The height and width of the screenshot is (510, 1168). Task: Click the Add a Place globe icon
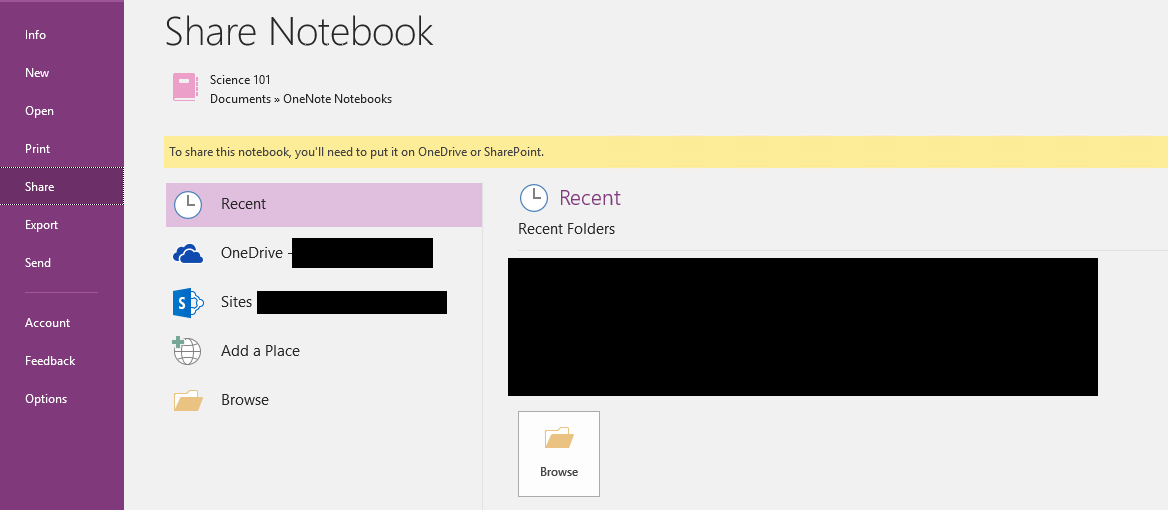click(186, 351)
